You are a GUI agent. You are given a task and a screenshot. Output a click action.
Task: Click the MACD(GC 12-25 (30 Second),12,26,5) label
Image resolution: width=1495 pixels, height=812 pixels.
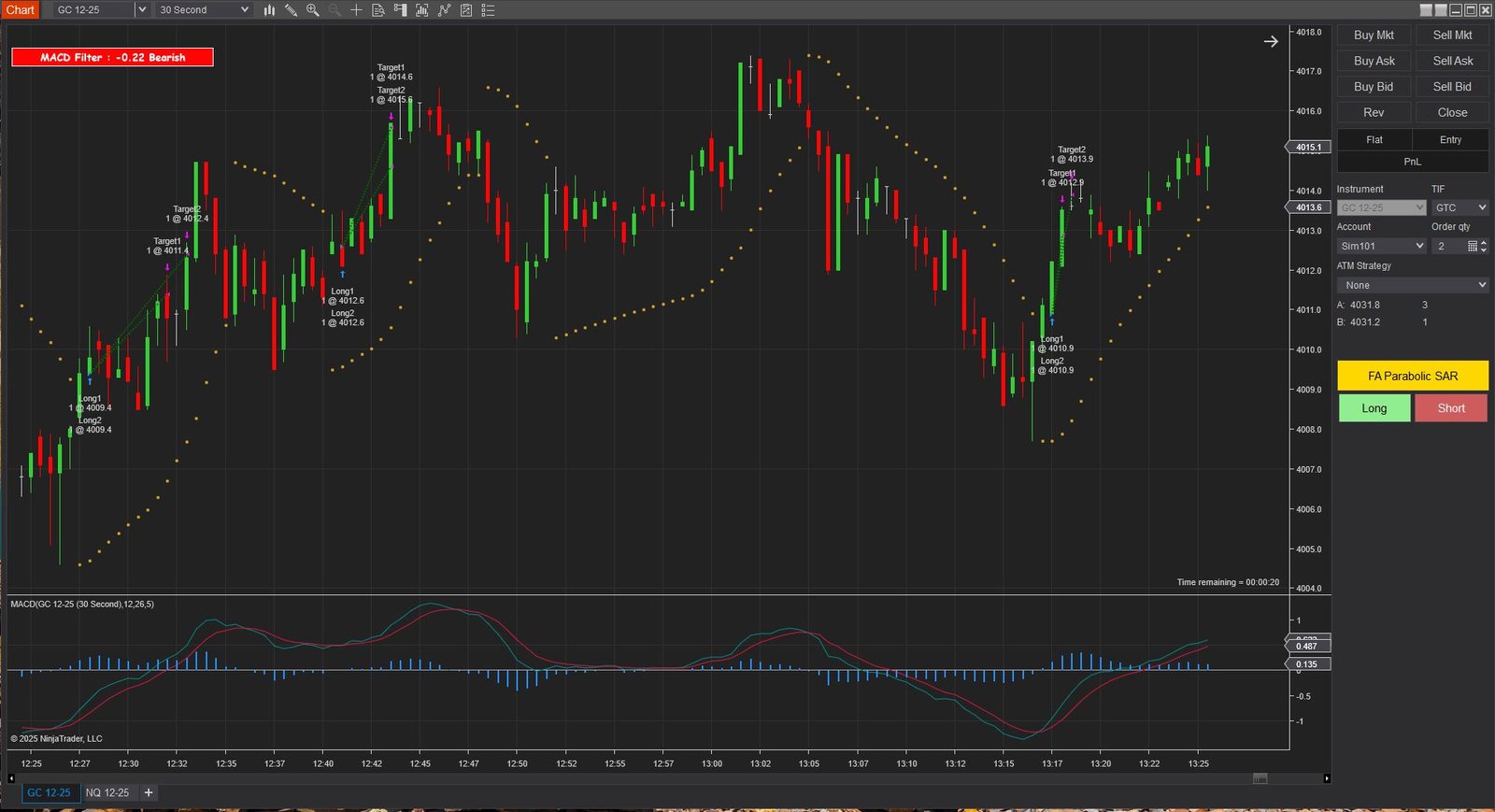pyautogui.click(x=82, y=605)
